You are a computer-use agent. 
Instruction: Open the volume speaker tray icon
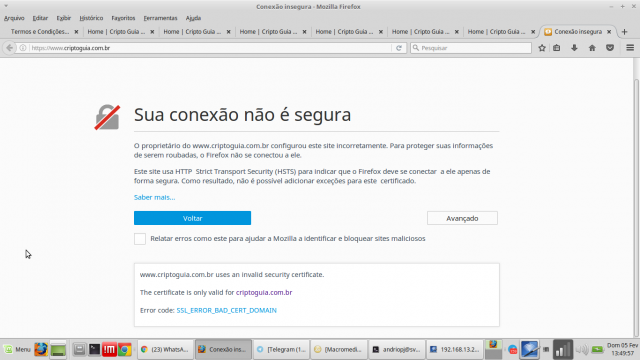point(582,349)
